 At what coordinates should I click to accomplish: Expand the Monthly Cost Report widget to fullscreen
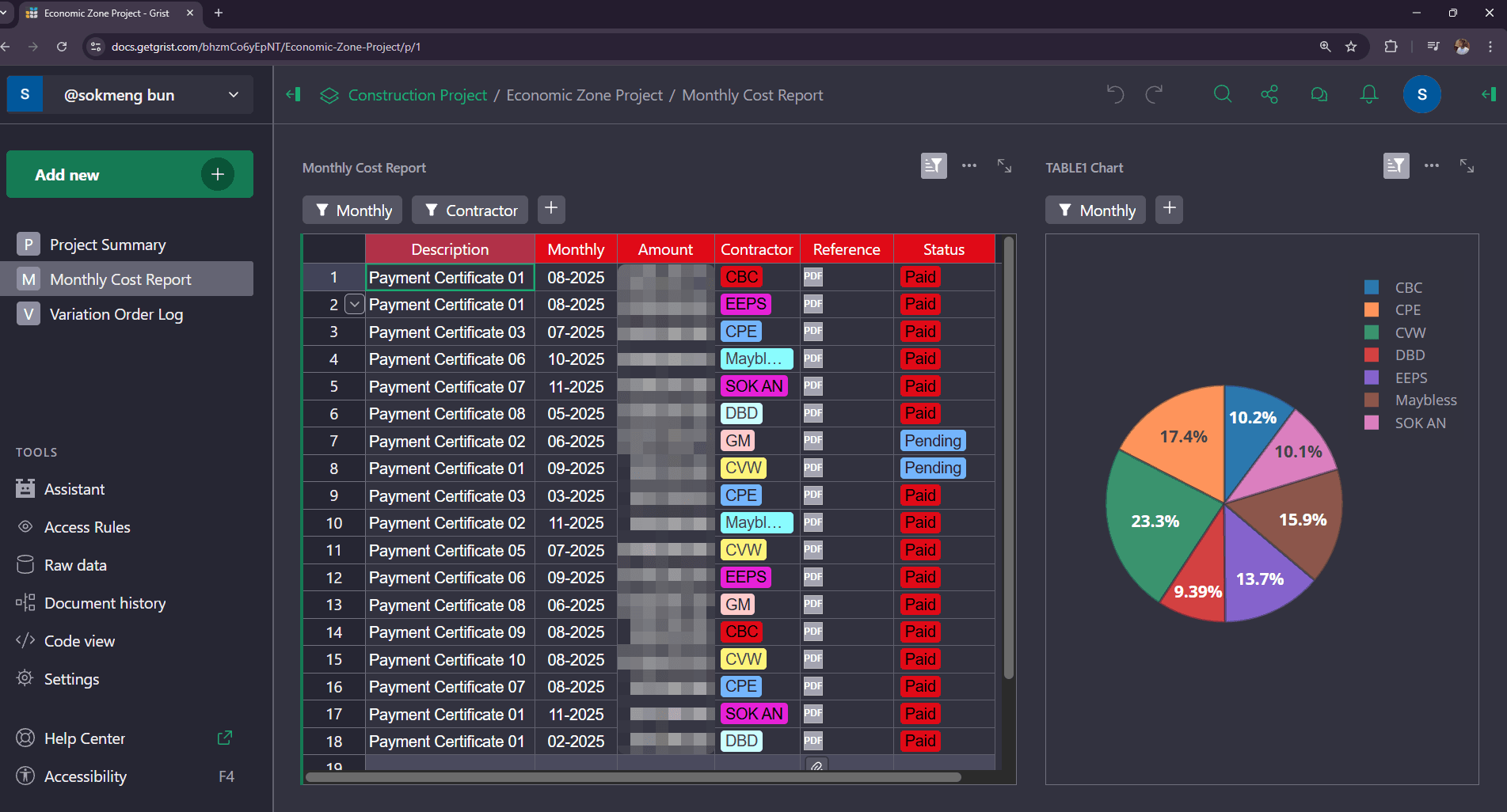[x=1004, y=167]
